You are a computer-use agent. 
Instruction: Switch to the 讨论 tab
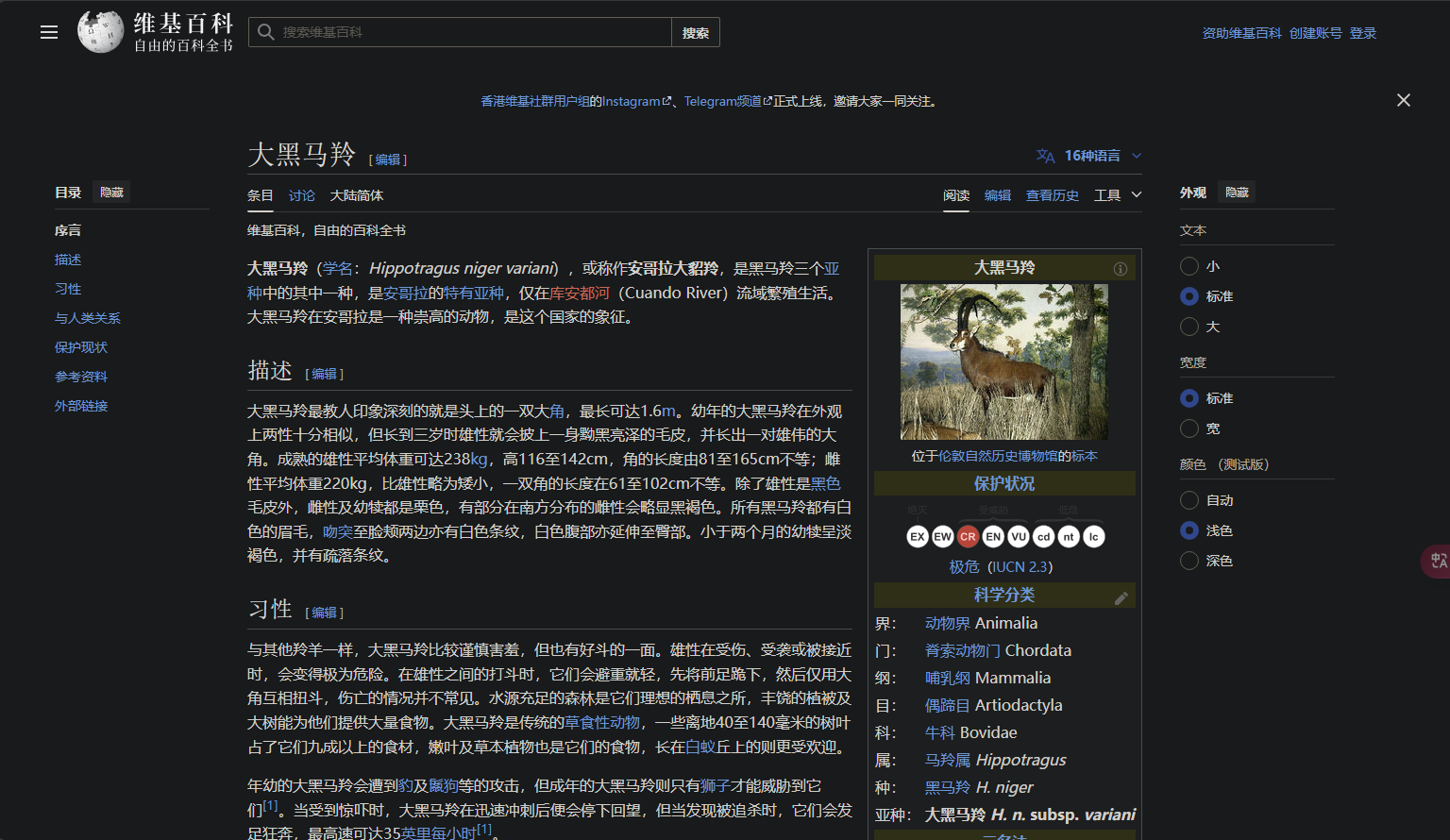click(302, 195)
